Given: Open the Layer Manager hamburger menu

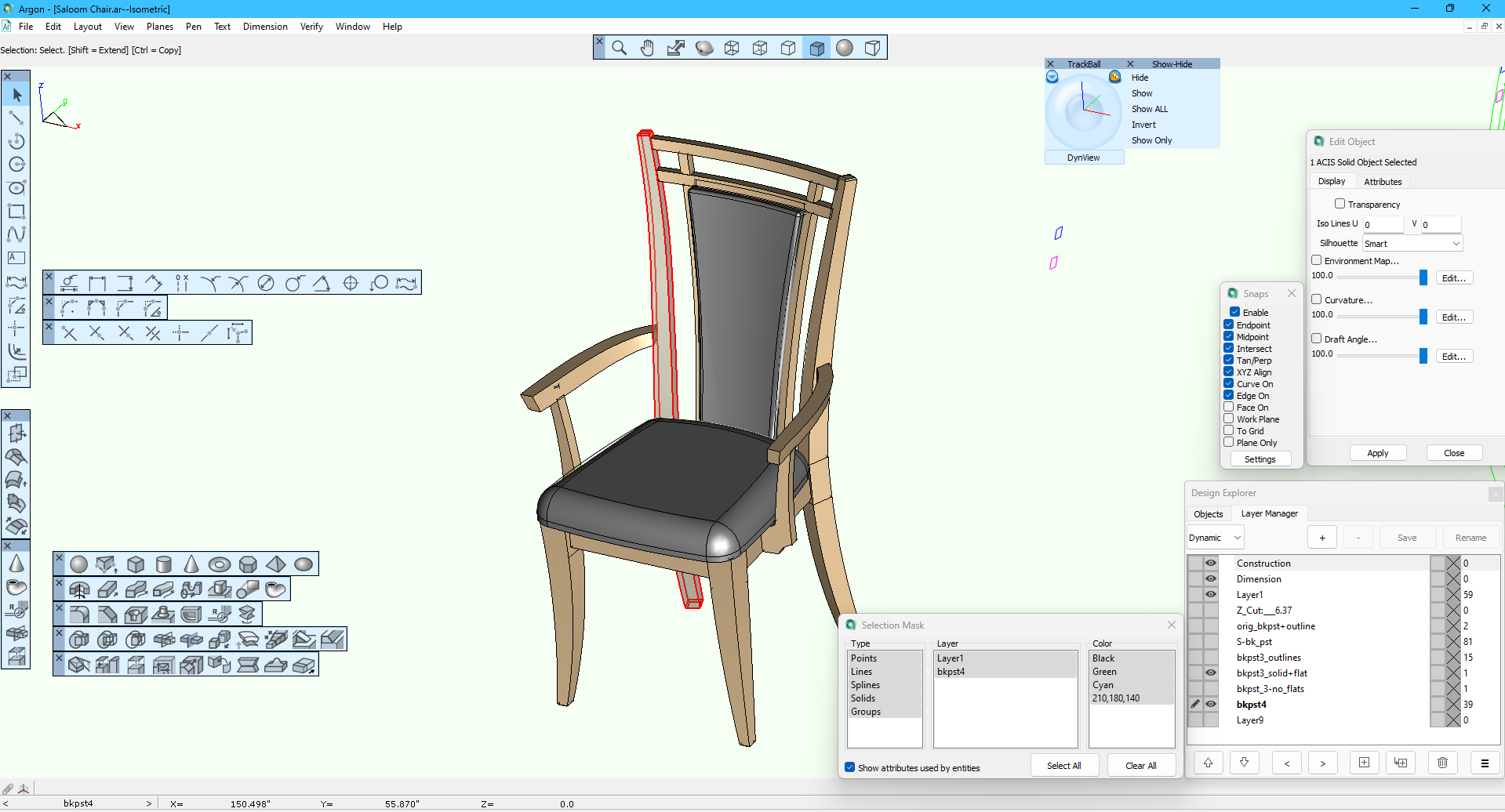Looking at the screenshot, I should [x=1485, y=763].
